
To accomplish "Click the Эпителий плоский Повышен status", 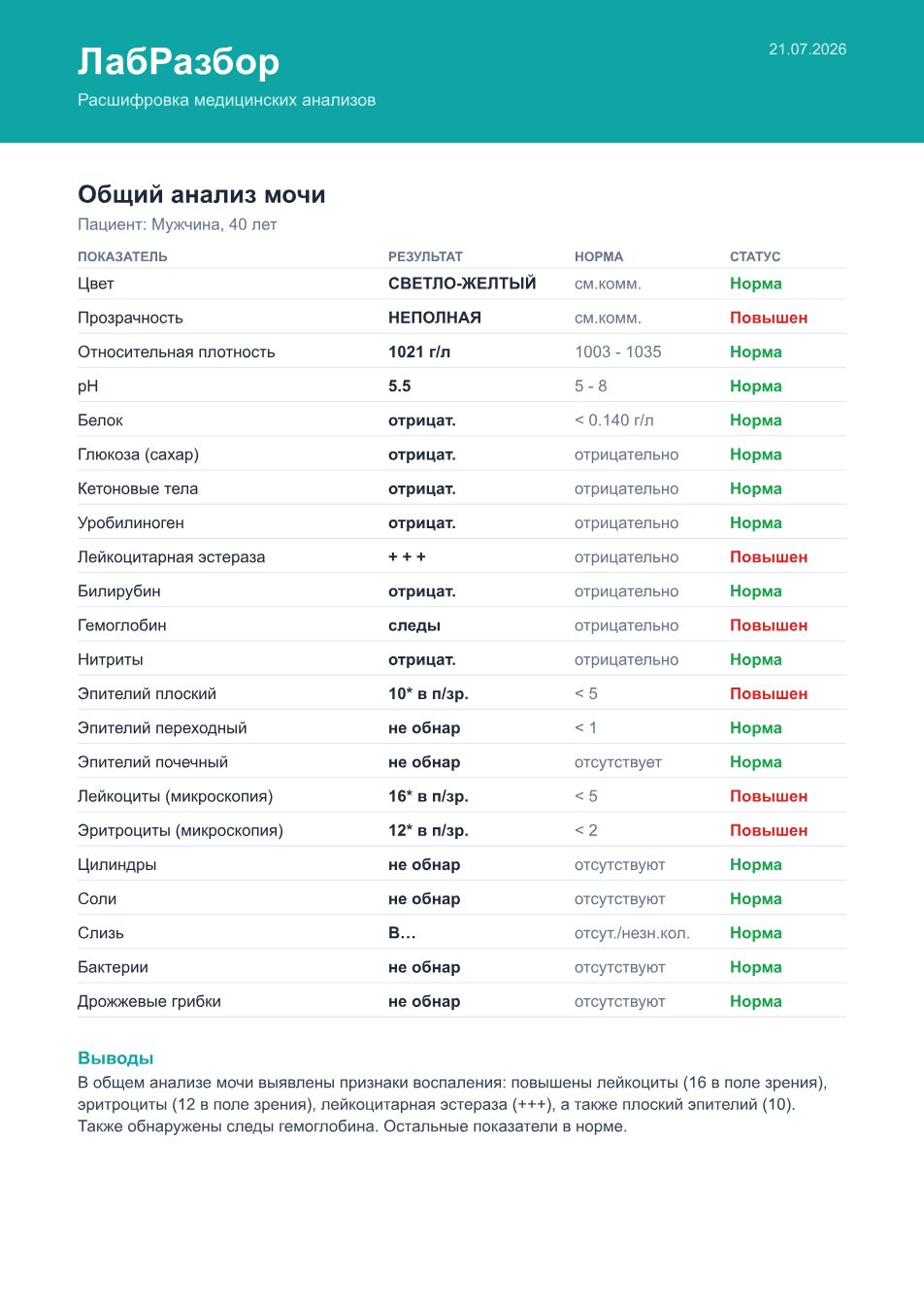I will point(769,694).
